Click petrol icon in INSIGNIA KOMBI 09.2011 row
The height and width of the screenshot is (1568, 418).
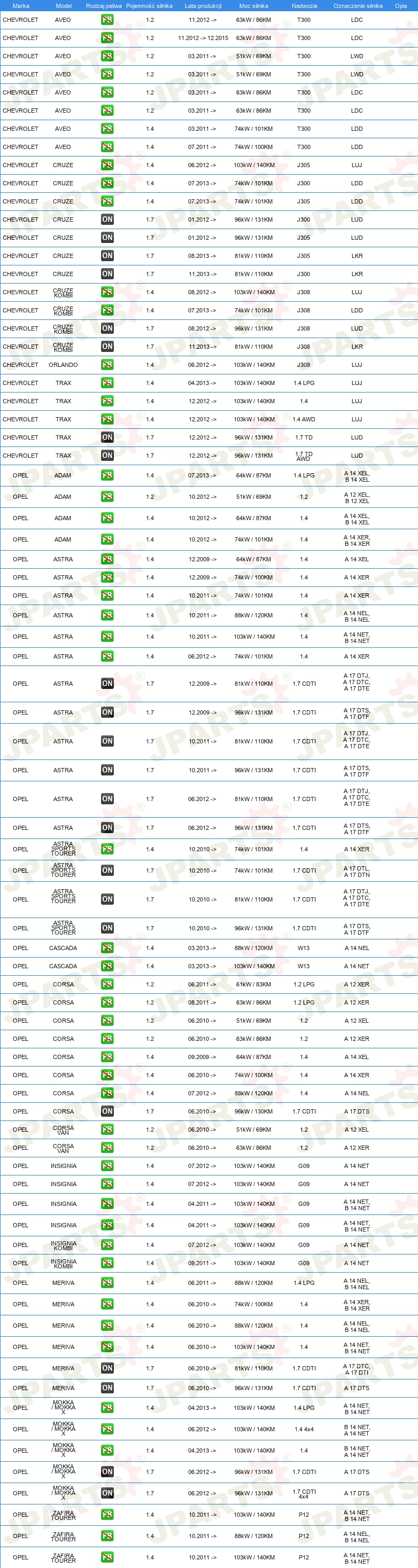(107, 1263)
